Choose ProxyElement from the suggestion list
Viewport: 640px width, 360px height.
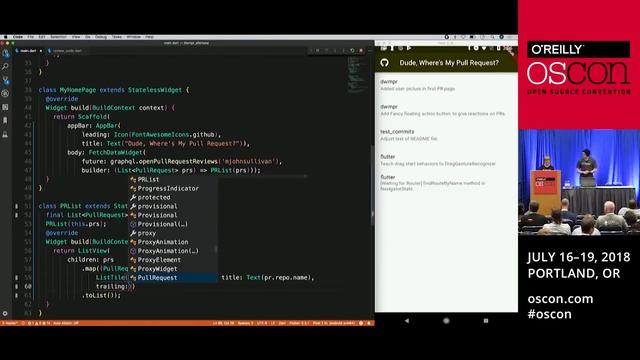coord(173,260)
